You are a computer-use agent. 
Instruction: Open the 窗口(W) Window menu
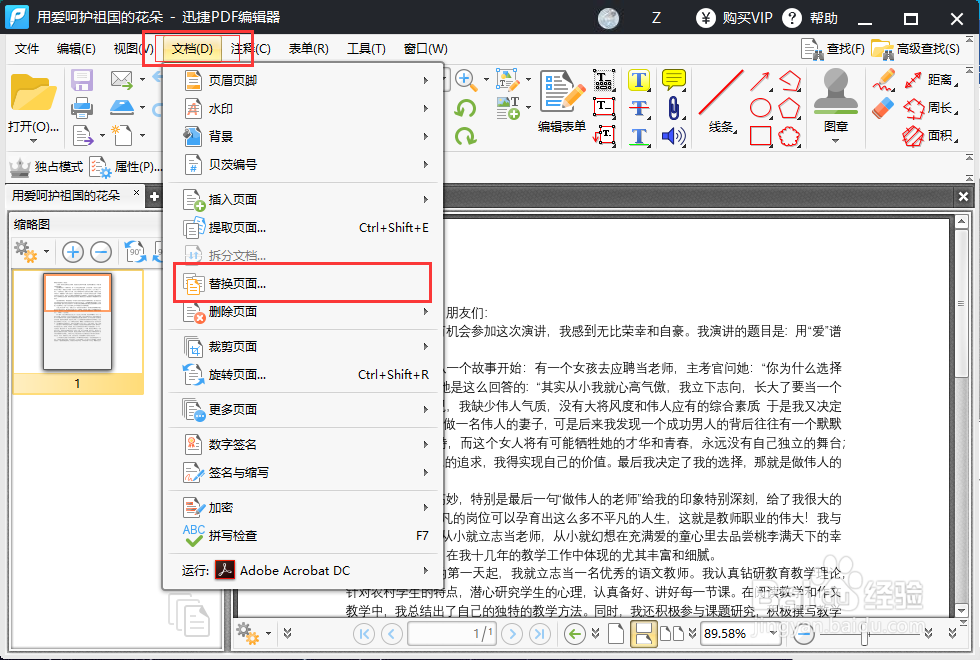click(426, 49)
